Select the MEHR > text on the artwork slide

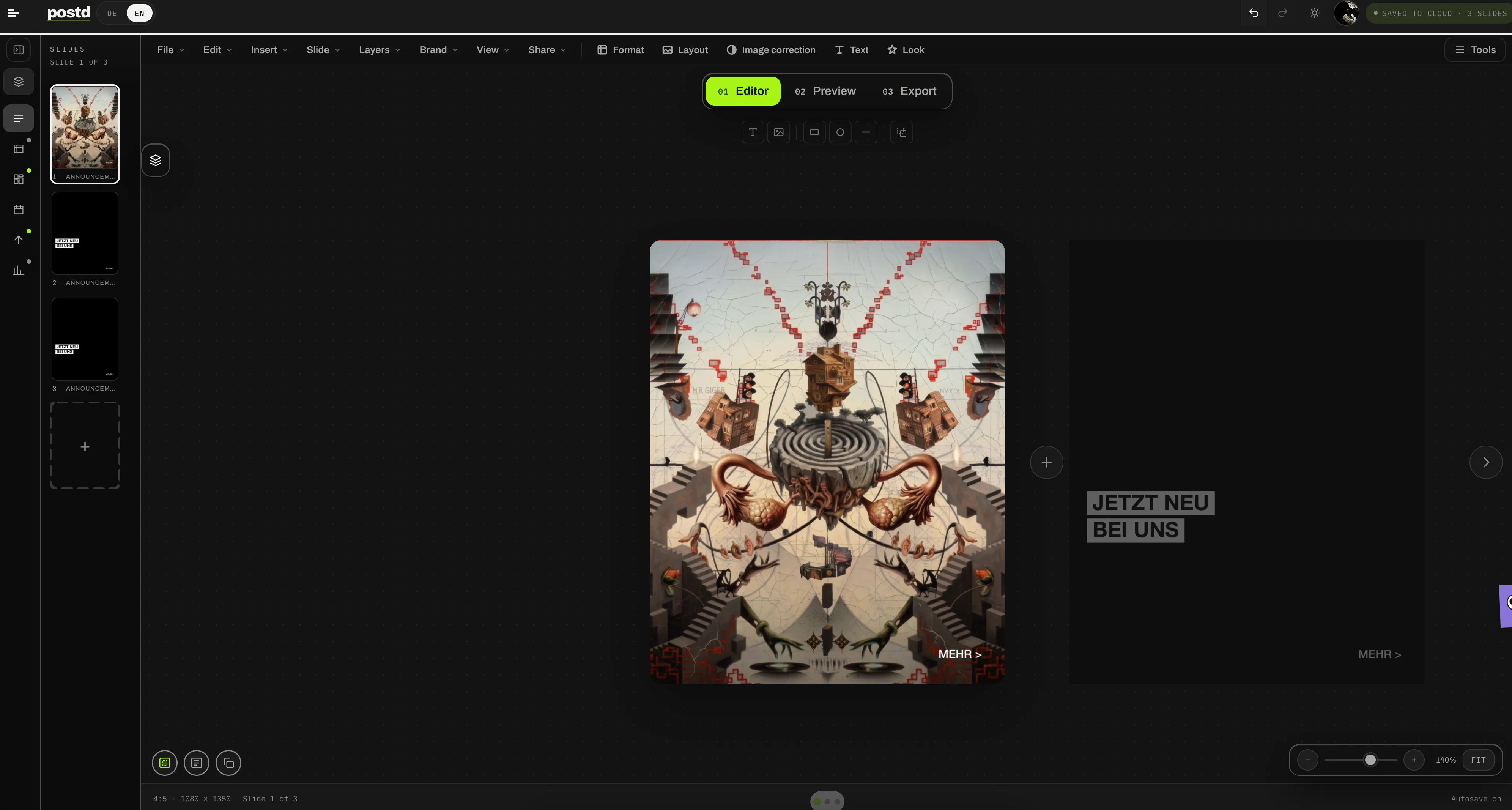[x=960, y=654]
